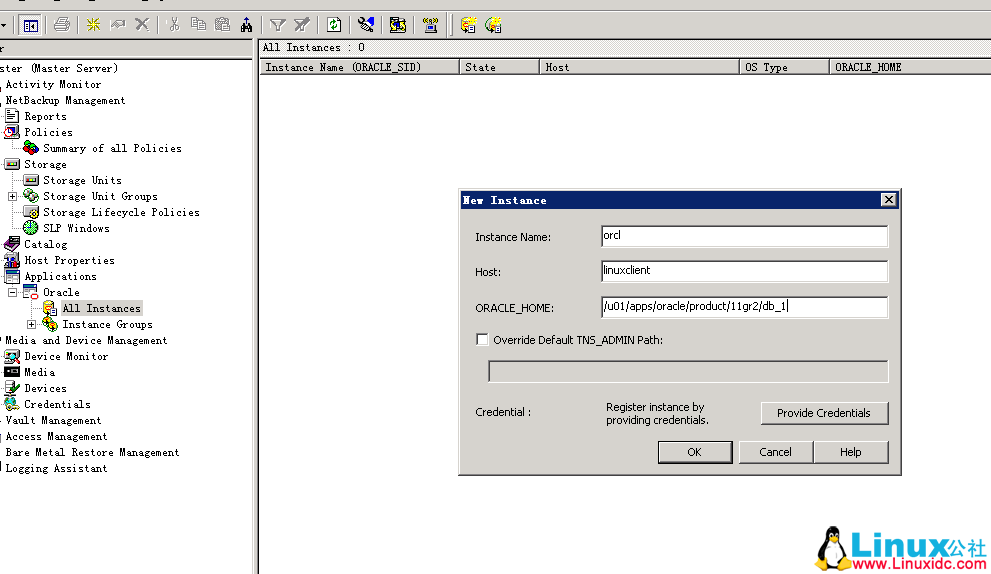The width and height of the screenshot is (991, 574).
Task: Click the Print toolbar icon
Action: click(x=62, y=25)
